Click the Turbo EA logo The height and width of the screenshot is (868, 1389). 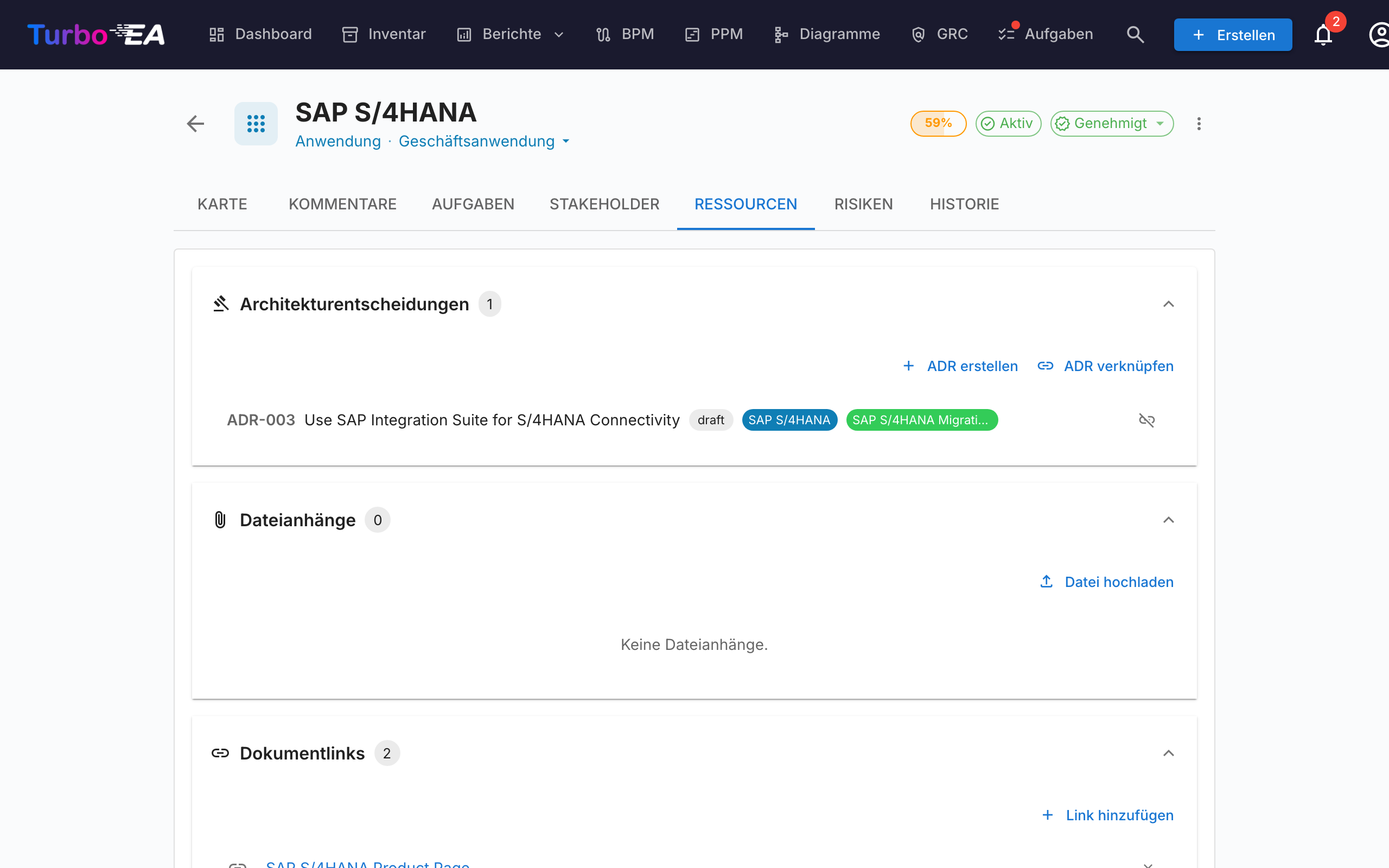tap(97, 34)
